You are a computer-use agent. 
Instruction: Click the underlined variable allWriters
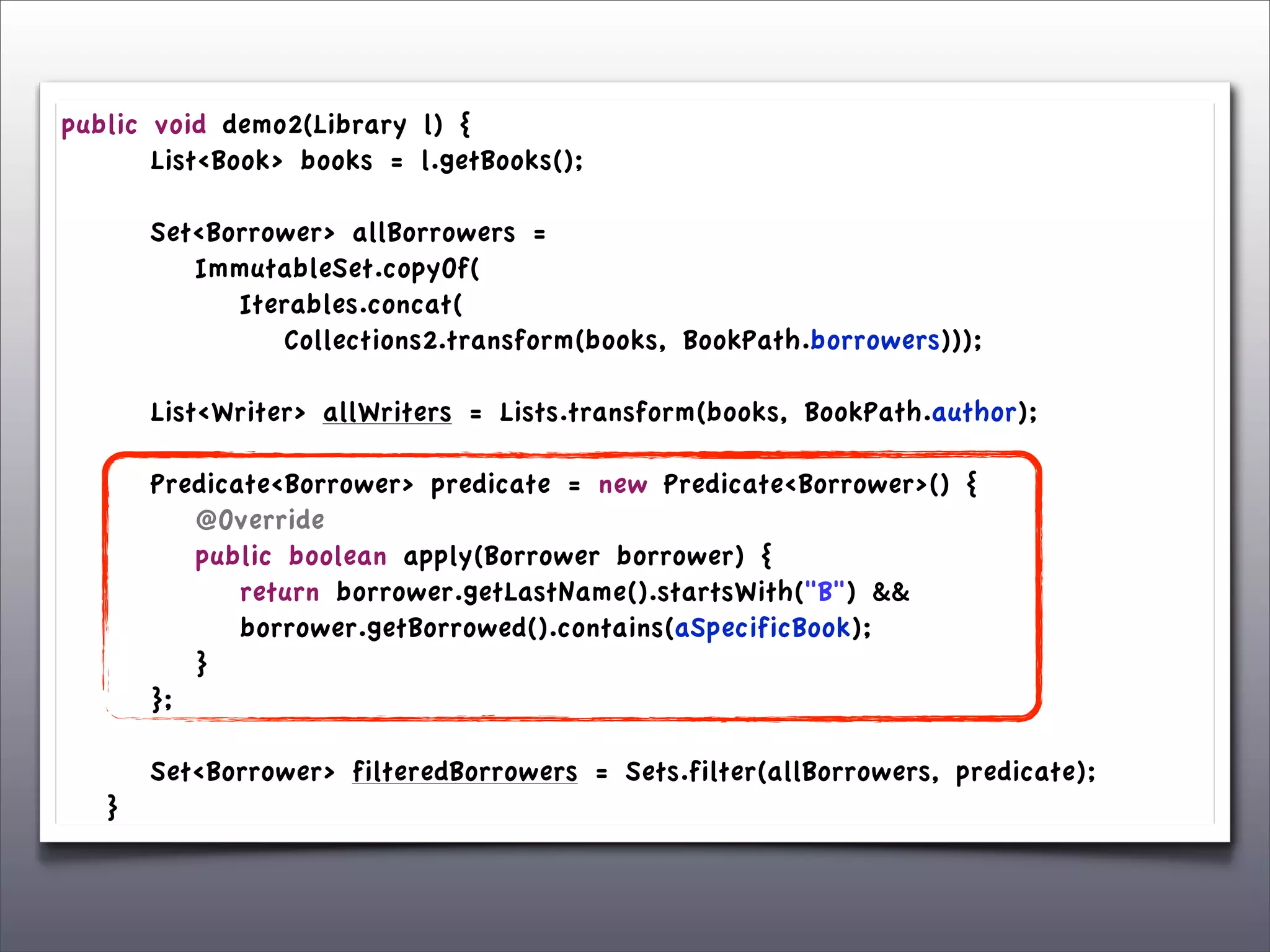tap(387, 412)
